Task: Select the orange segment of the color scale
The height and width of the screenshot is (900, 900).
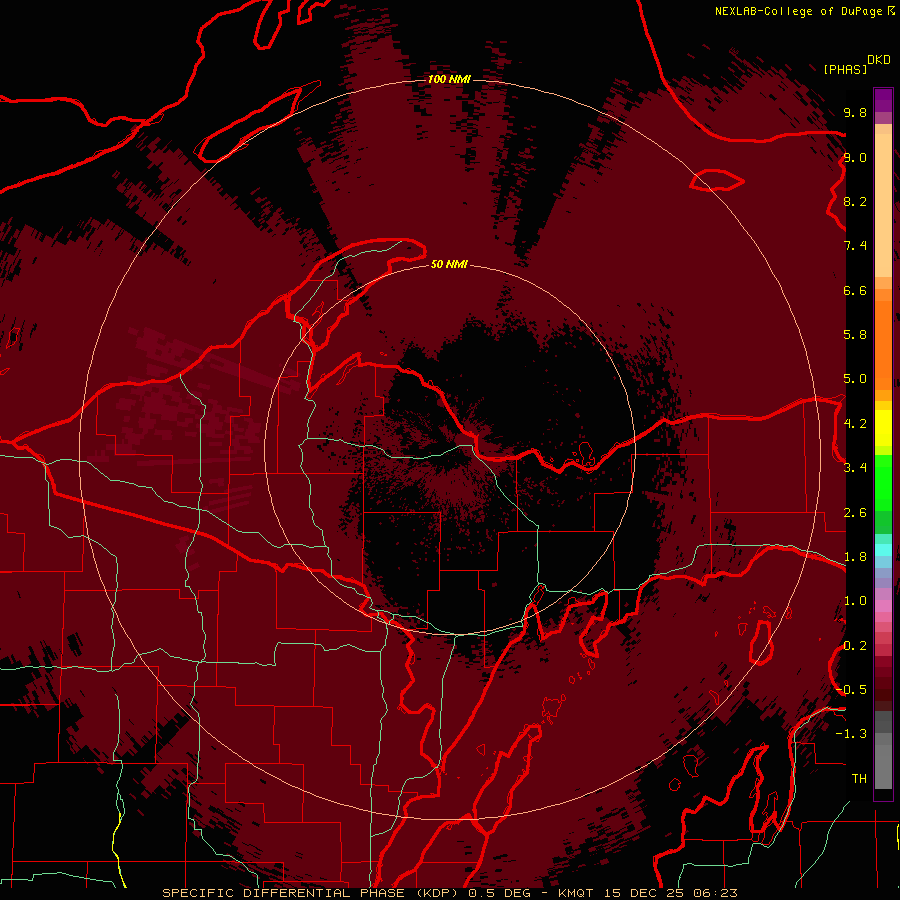Action: 883,345
